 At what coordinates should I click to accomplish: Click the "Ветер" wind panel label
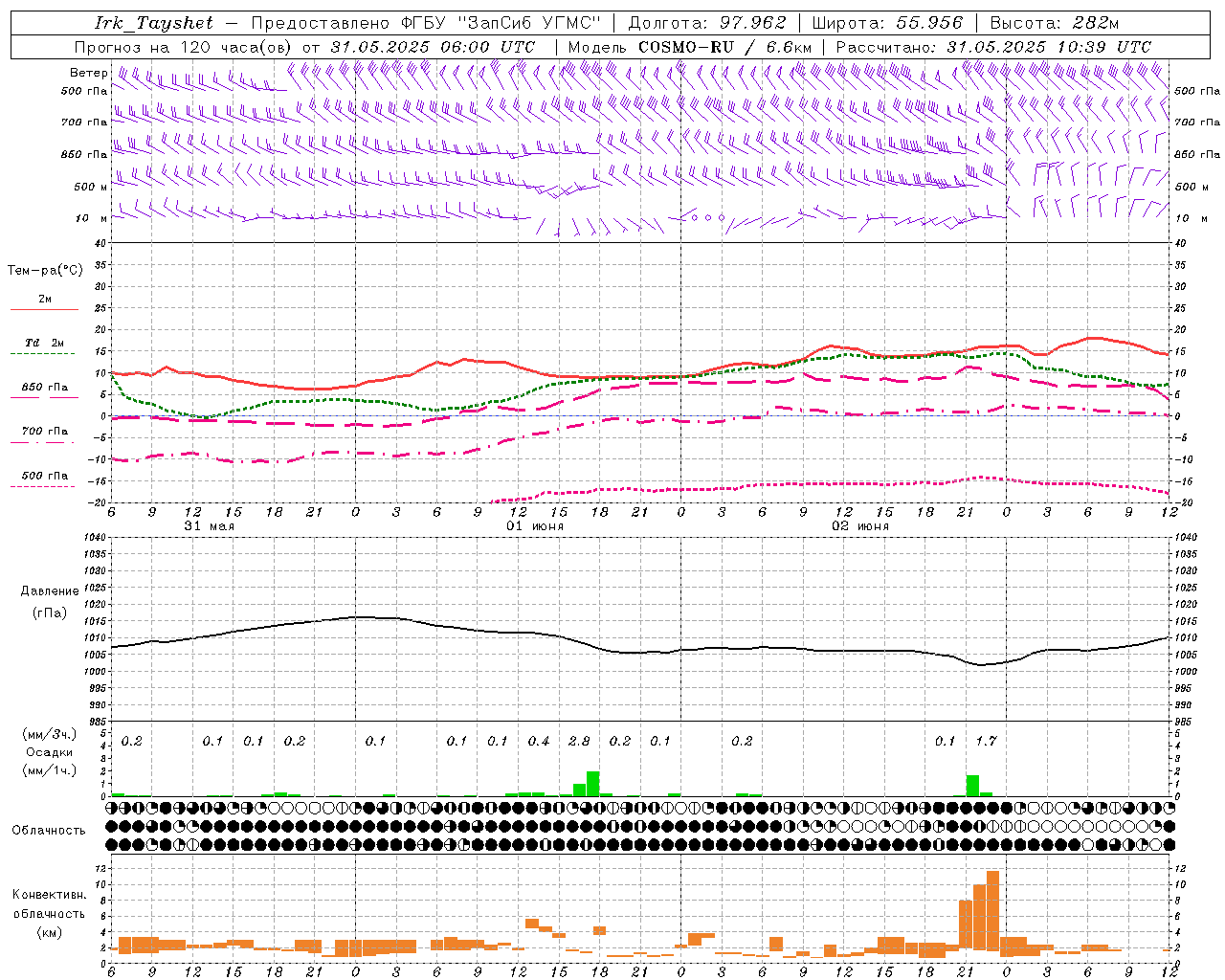pos(89,73)
